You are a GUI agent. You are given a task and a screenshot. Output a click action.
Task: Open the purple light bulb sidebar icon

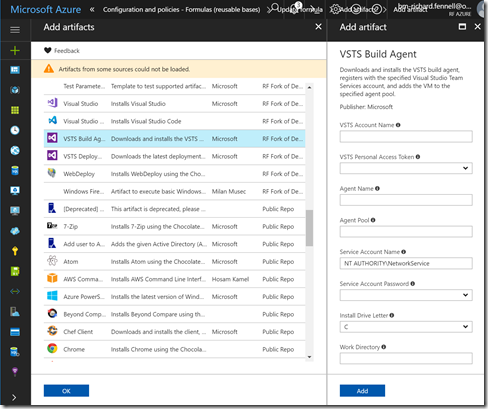tap(15, 372)
